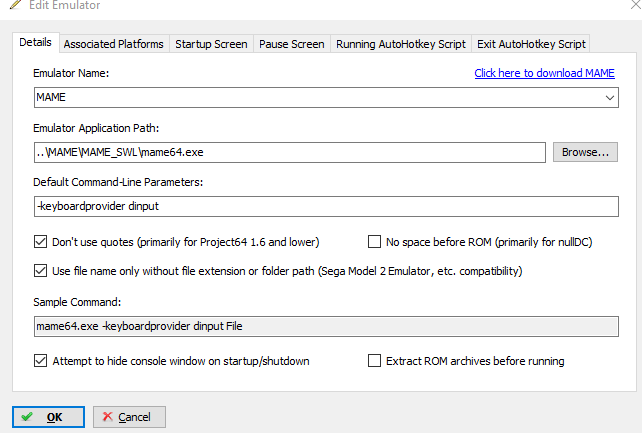Click the pencil icon in title bar
The width and height of the screenshot is (642, 433).
click(x=16, y=5)
